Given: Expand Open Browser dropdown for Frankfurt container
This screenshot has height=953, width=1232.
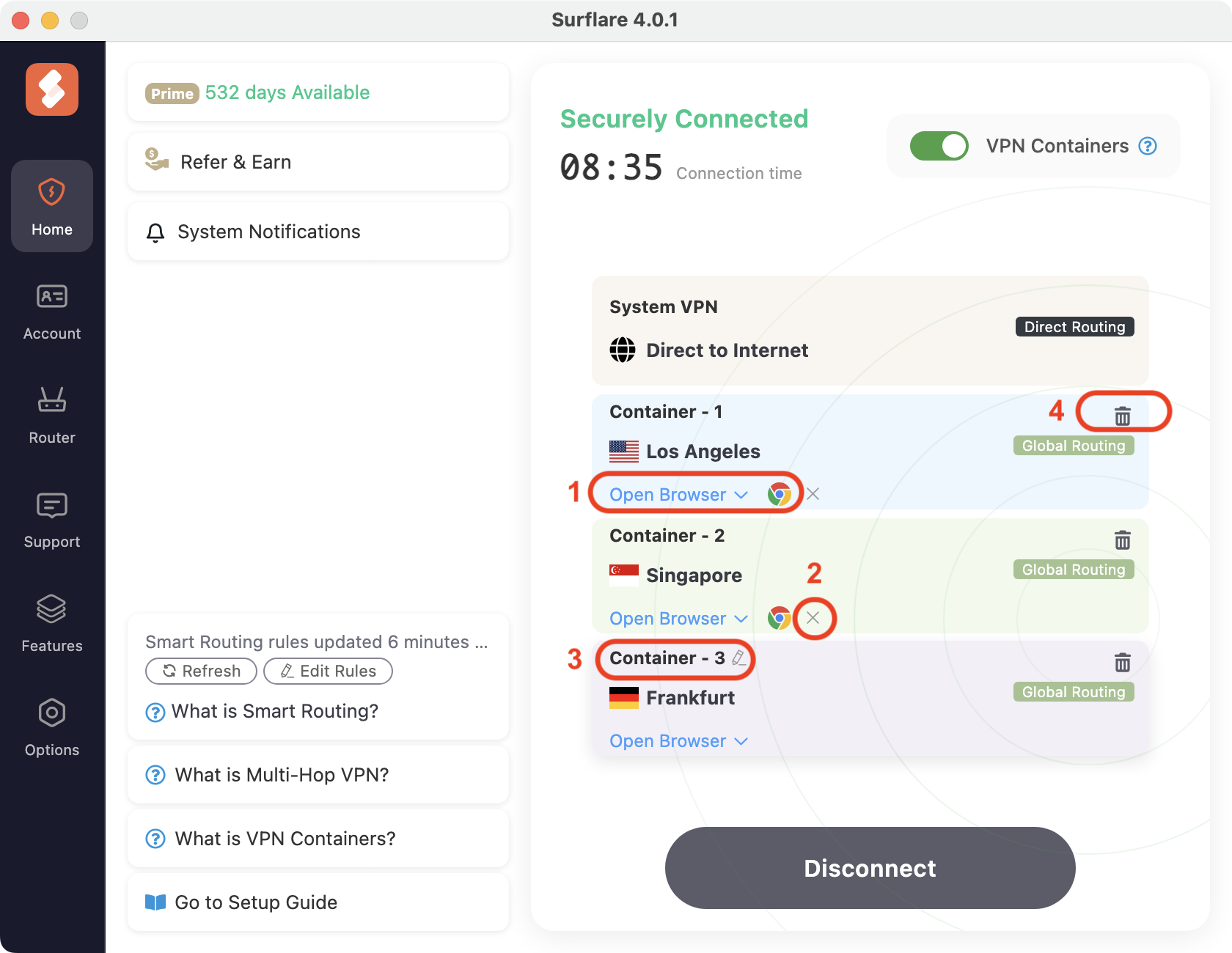Looking at the screenshot, I should pyautogui.click(x=678, y=741).
